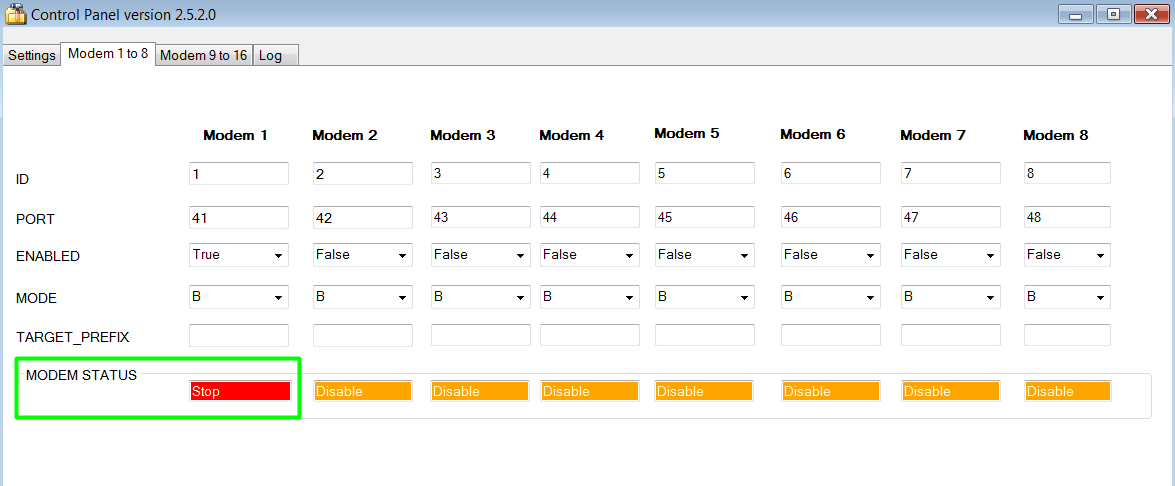The height and width of the screenshot is (486, 1175).
Task: Select the Modem 3 PORT field
Action: pyautogui.click(x=480, y=217)
